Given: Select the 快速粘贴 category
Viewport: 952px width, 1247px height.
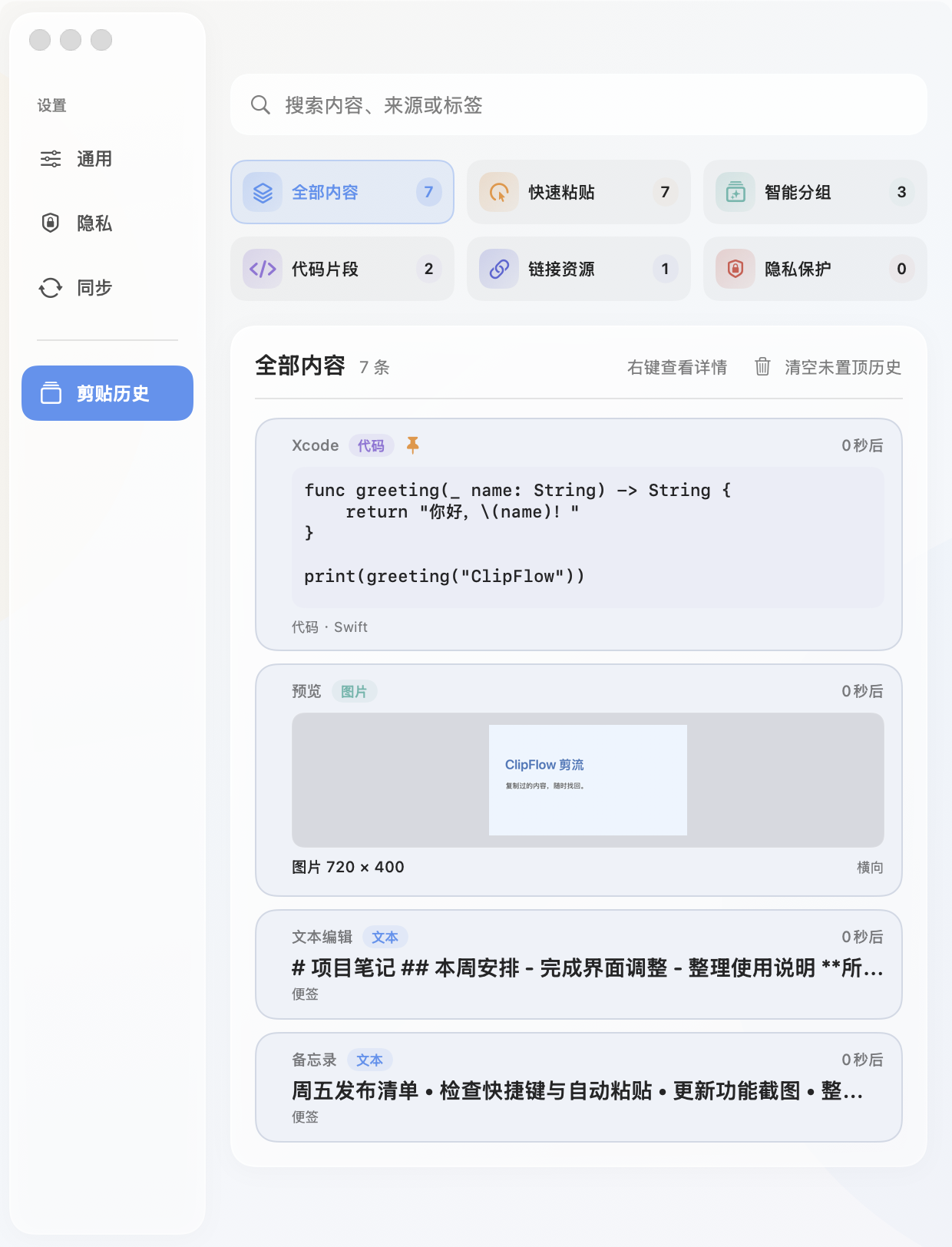Looking at the screenshot, I should coord(579,192).
